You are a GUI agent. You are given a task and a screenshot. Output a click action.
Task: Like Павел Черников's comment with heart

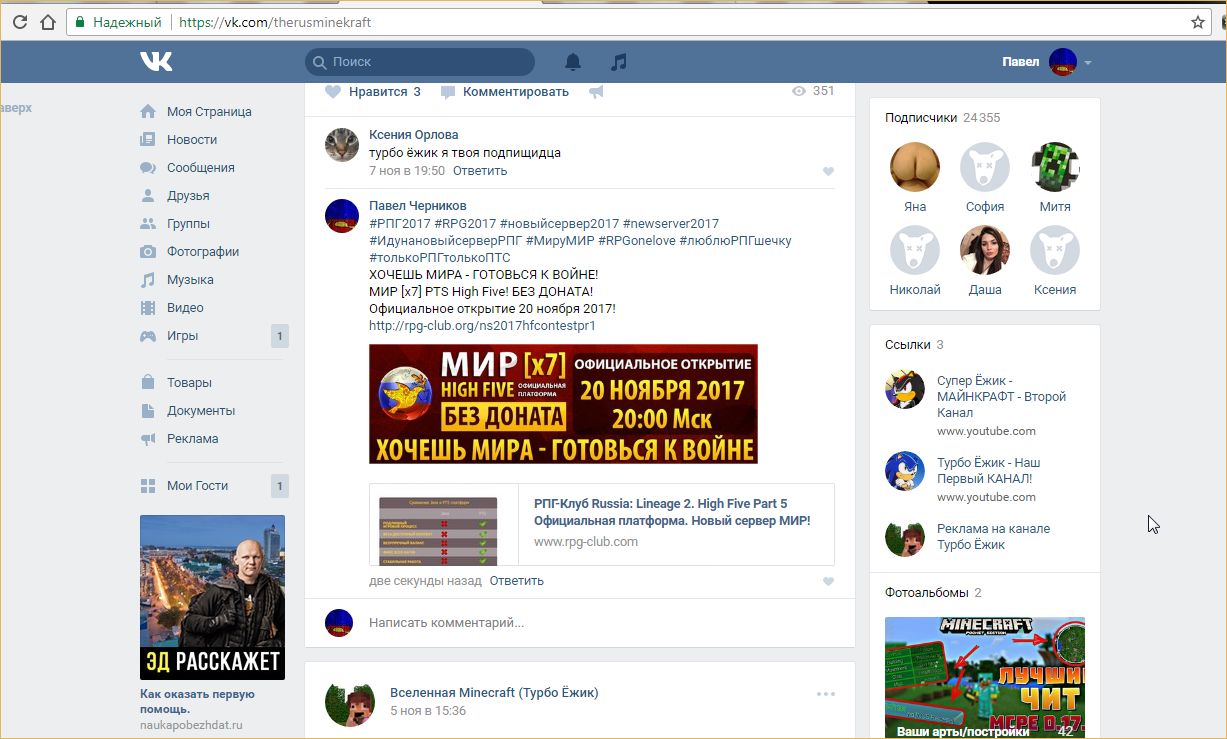coord(828,582)
